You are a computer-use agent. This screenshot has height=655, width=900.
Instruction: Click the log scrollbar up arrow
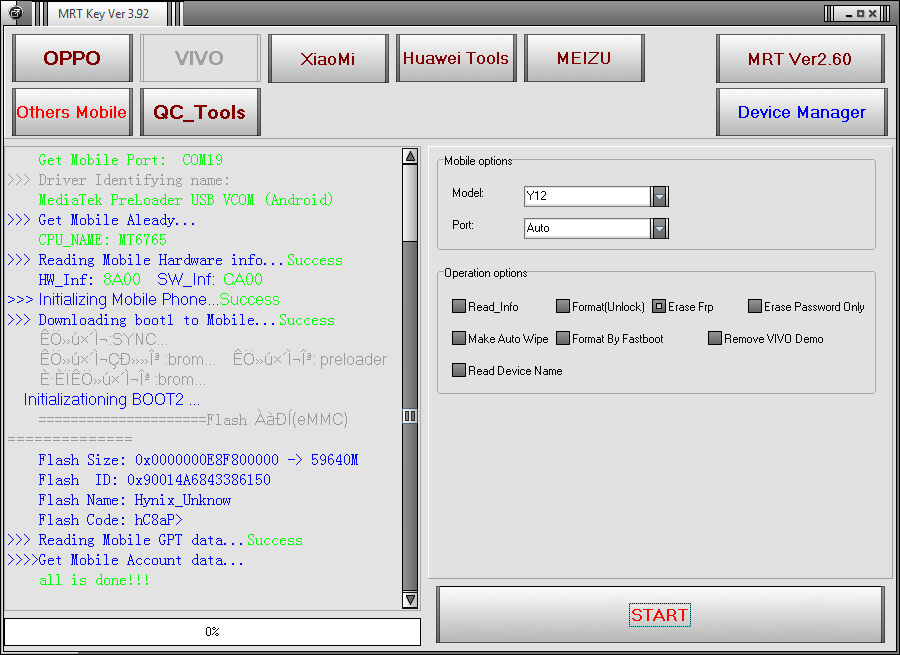click(410, 156)
